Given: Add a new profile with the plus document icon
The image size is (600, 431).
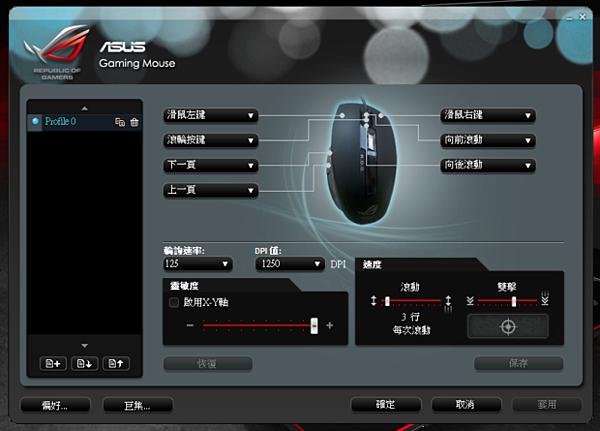Looking at the screenshot, I should pos(53,363).
